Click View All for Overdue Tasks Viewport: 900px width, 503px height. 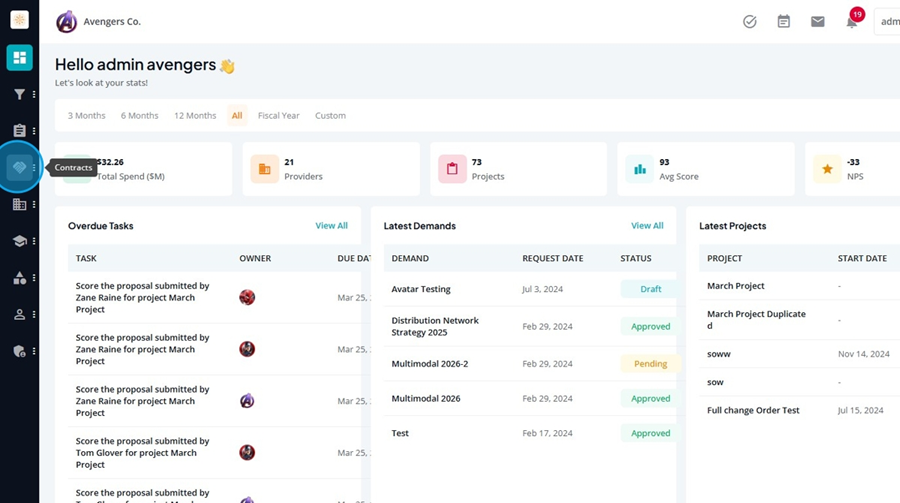click(x=331, y=226)
